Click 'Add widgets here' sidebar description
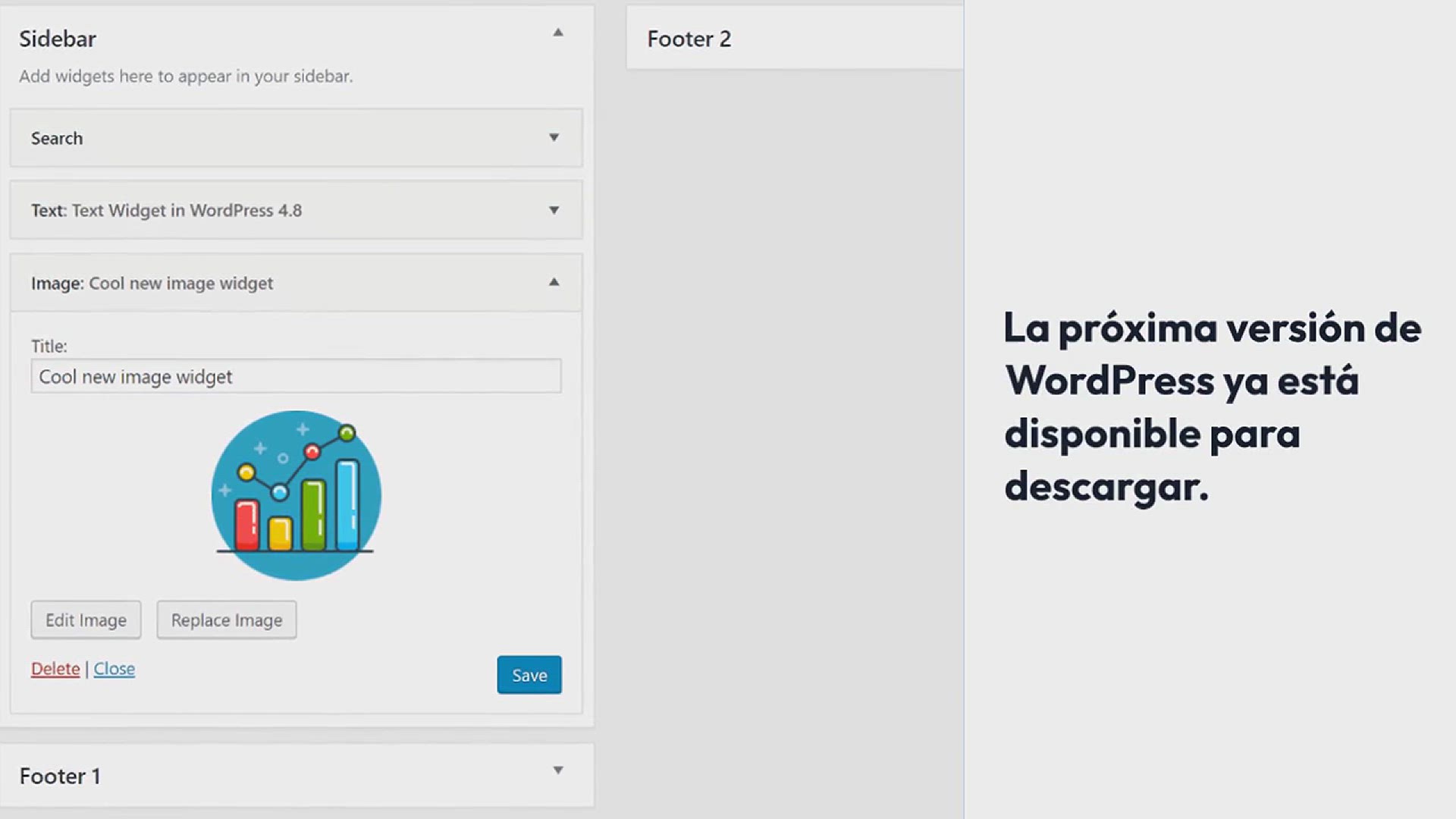The height and width of the screenshot is (819, 1456). coord(186,76)
